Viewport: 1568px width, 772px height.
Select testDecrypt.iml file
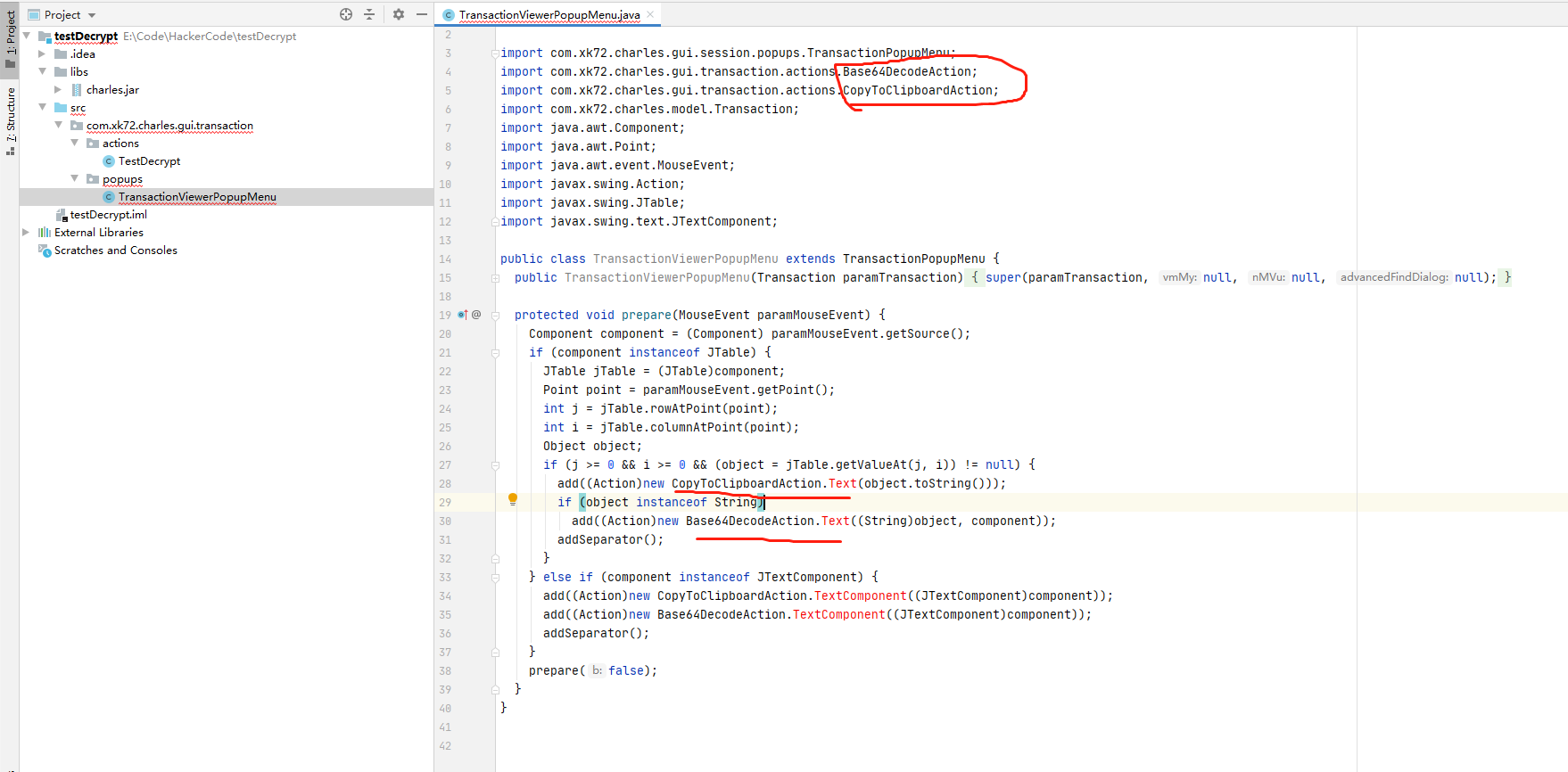108,215
